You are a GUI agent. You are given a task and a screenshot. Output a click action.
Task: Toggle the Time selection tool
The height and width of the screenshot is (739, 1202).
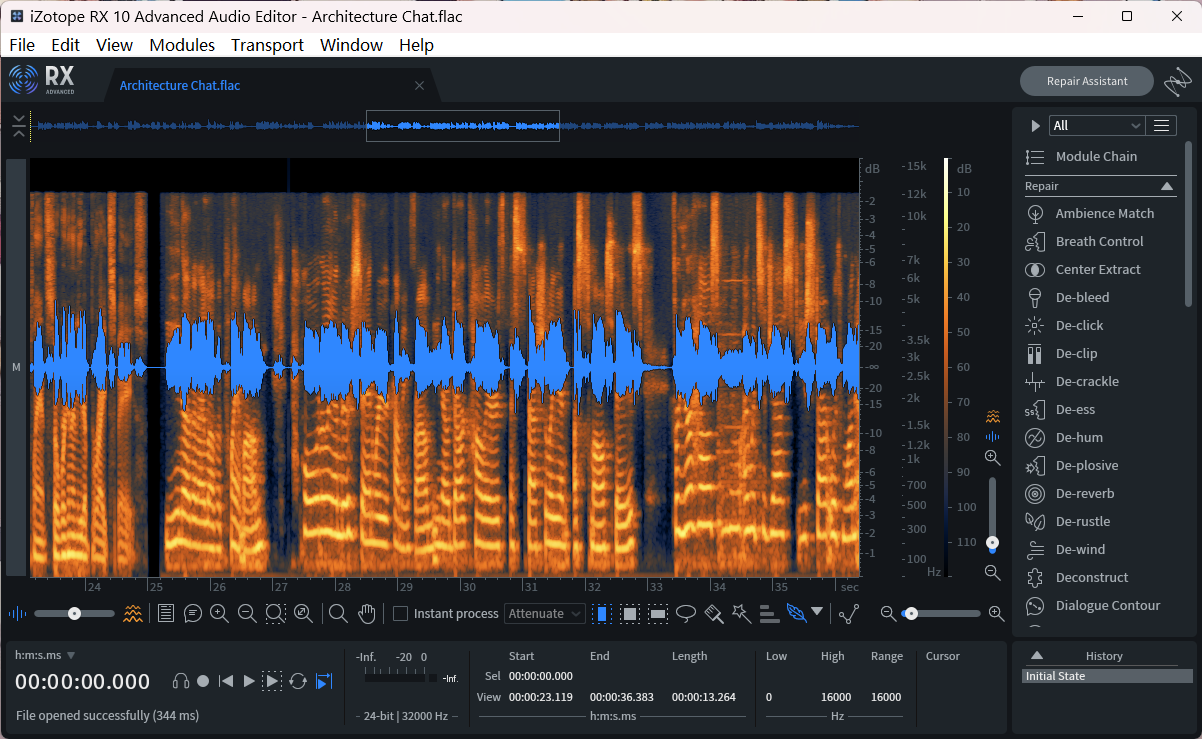[601, 613]
